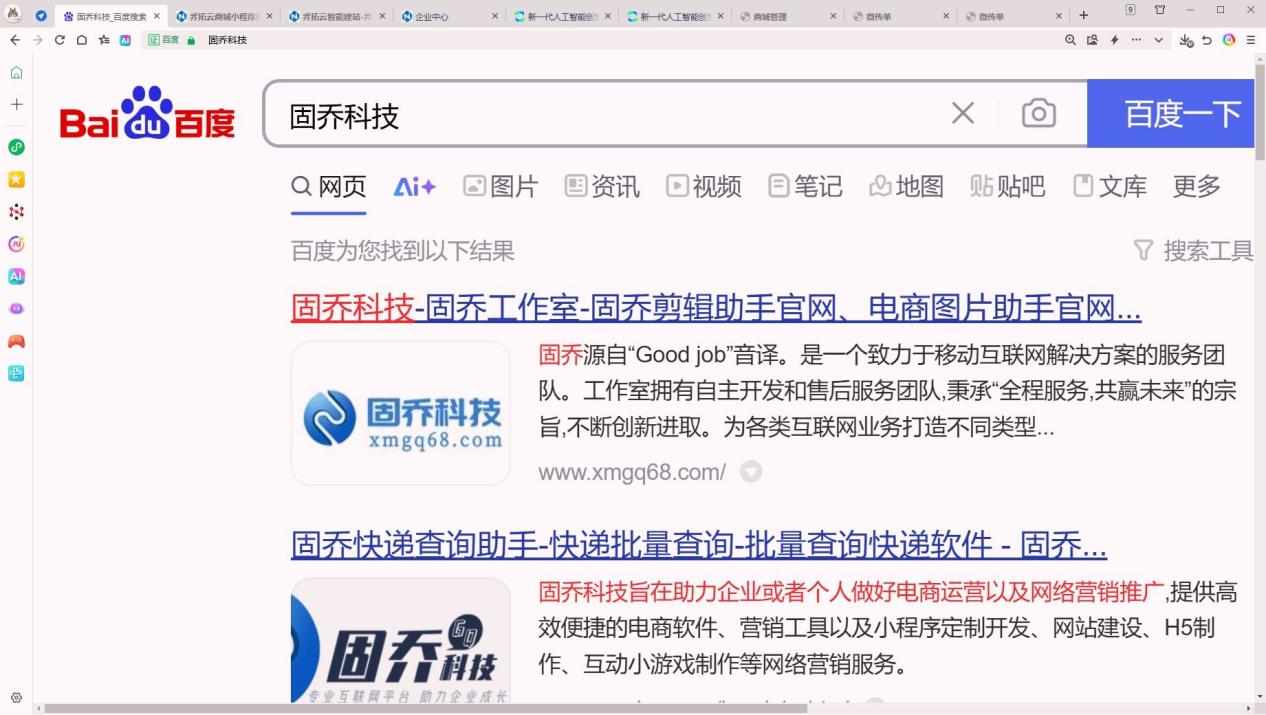Go to browser home page icon
This screenshot has width=1266, height=715.
click(x=82, y=40)
